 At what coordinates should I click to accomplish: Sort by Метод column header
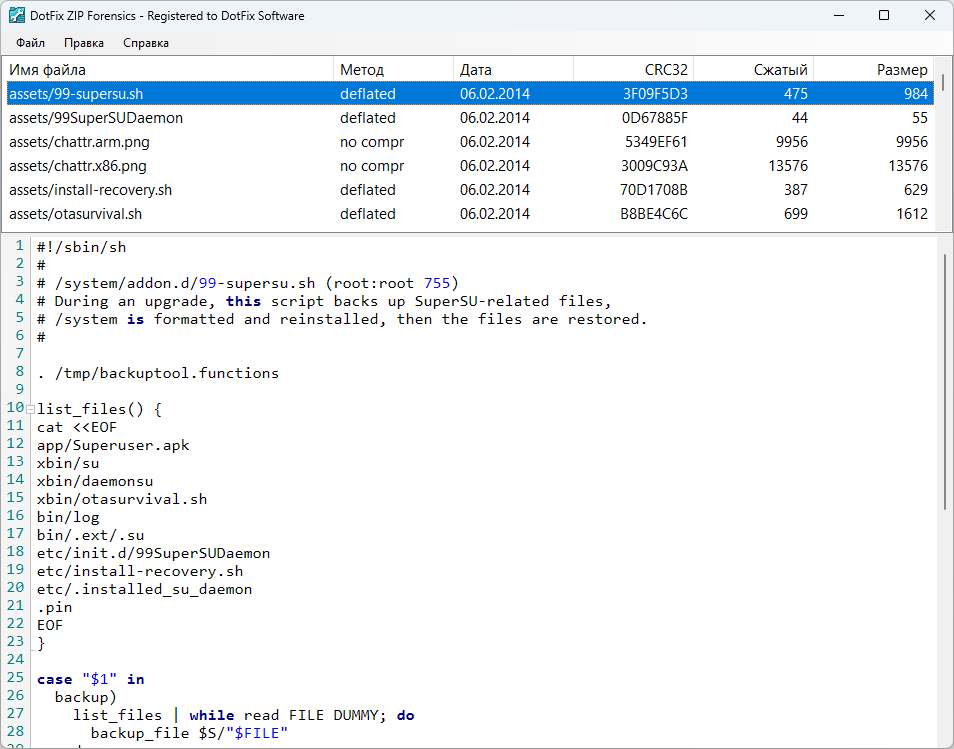pos(393,69)
